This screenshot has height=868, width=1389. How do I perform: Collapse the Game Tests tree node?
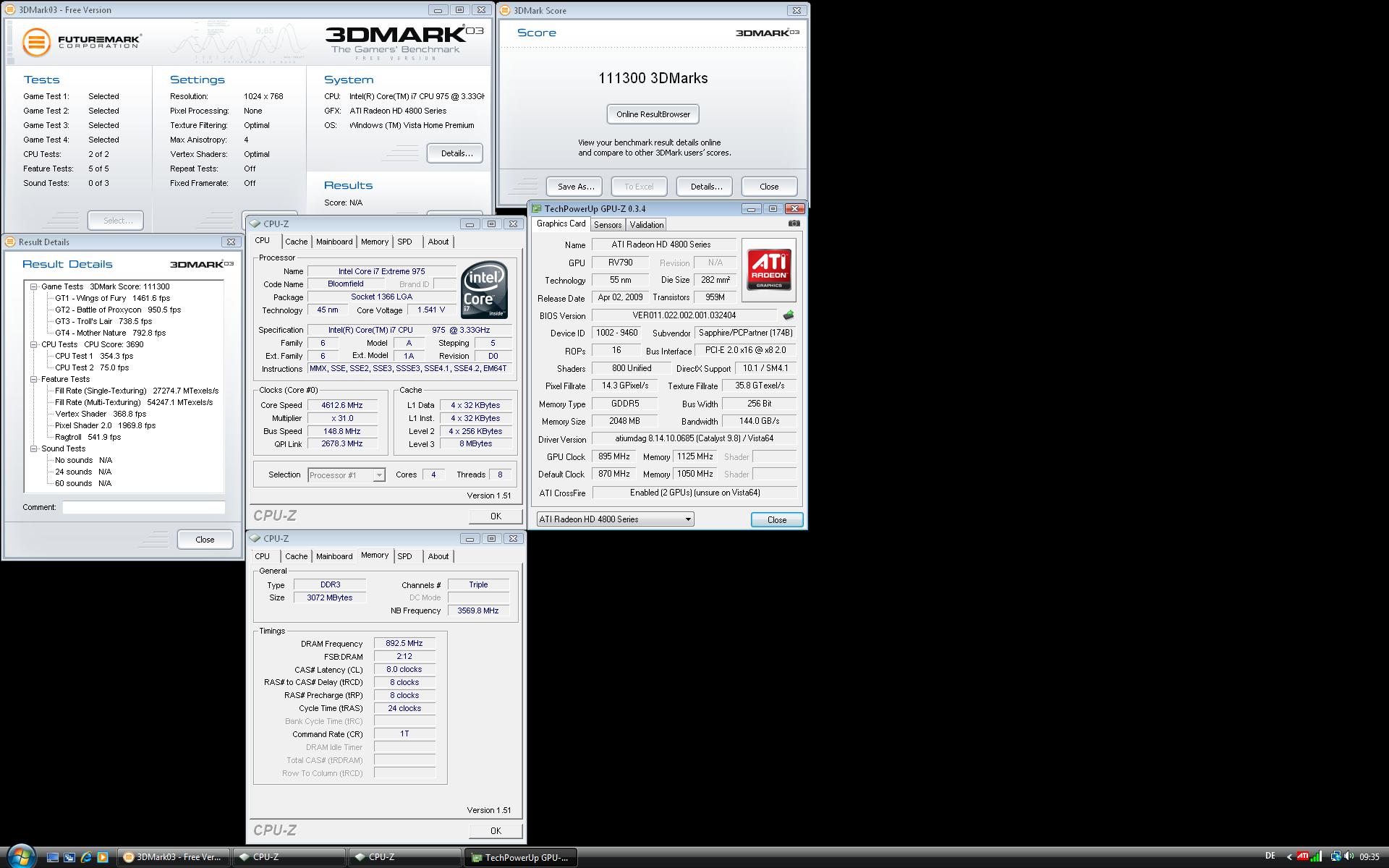point(33,286)
